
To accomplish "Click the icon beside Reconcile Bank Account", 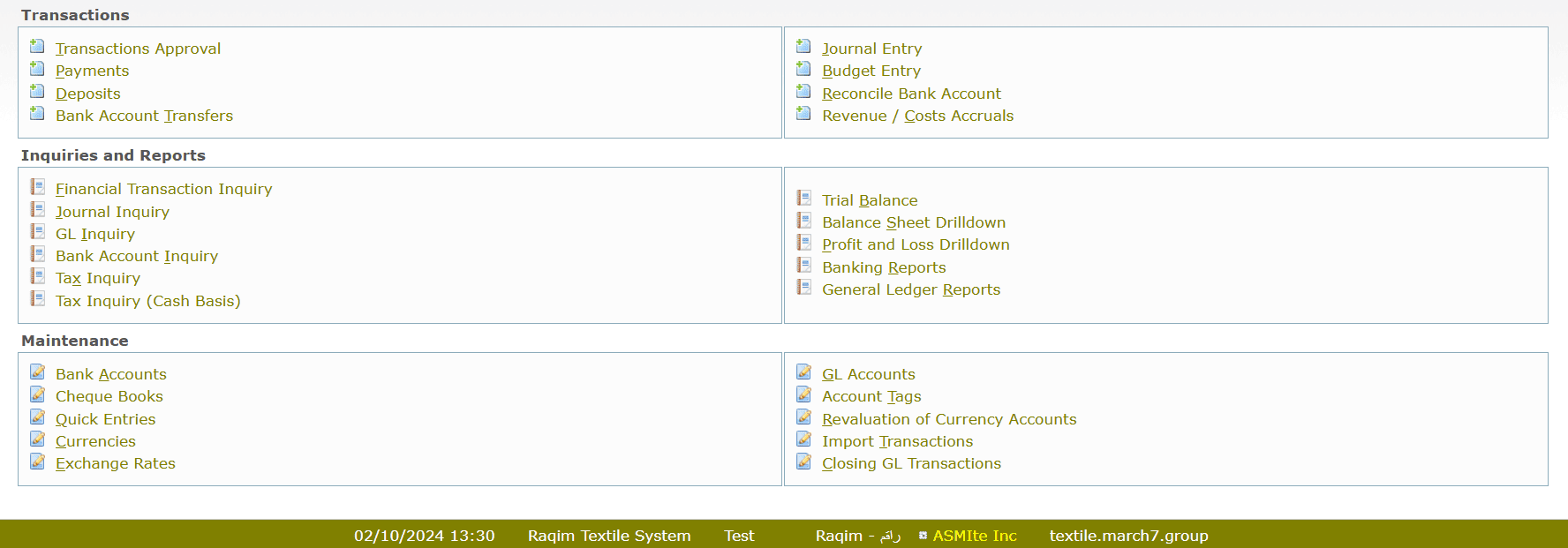I will click(803, 92).
